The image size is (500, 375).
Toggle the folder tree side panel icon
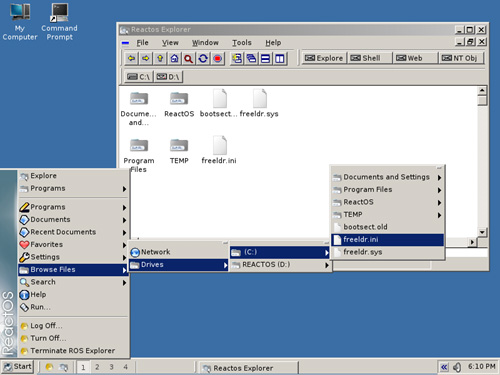(237, 59)
